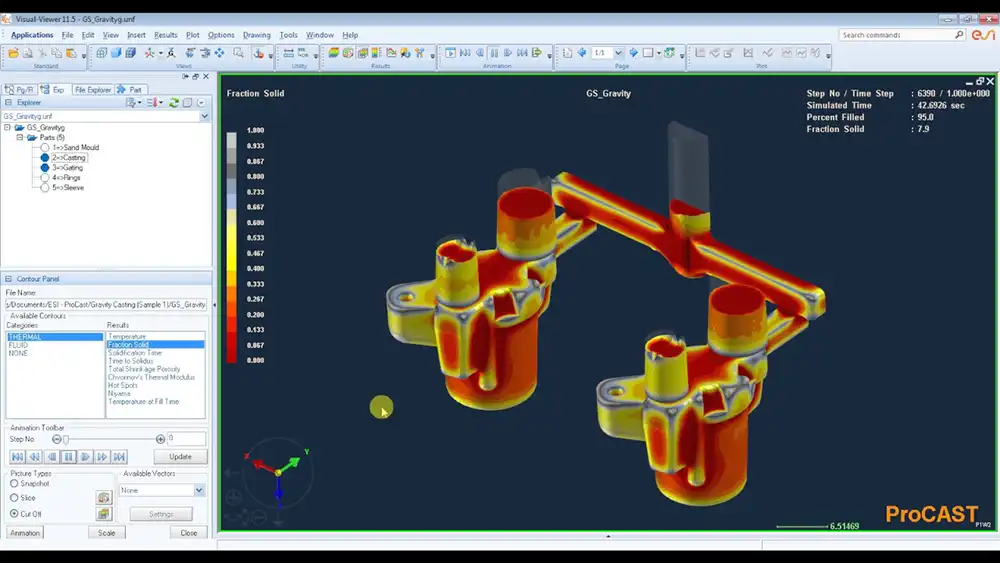
Task: Click the wireframe view cube icon
Action: tap(101, 54)
